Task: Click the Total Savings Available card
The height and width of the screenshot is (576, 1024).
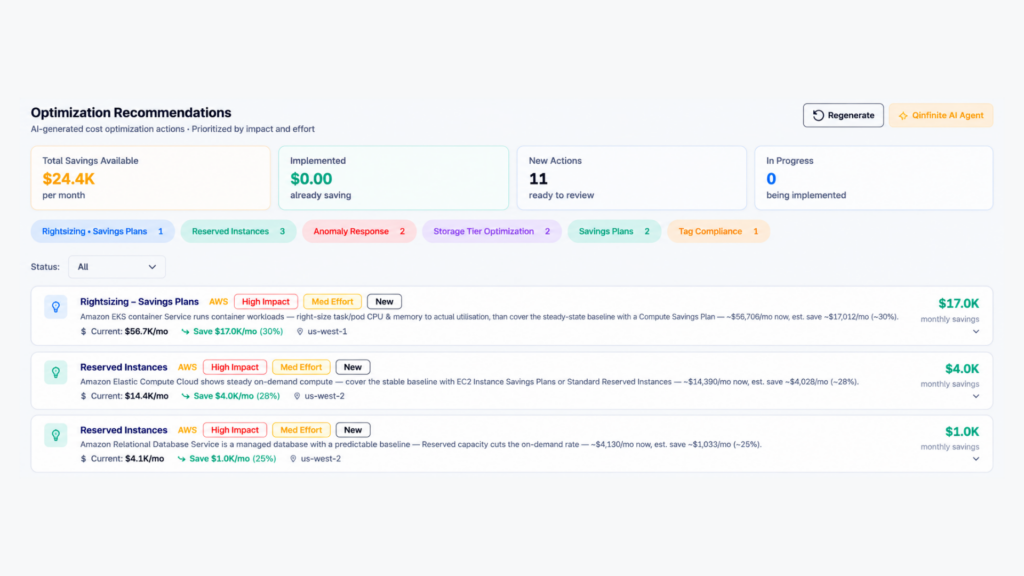Action: point(150,178)
